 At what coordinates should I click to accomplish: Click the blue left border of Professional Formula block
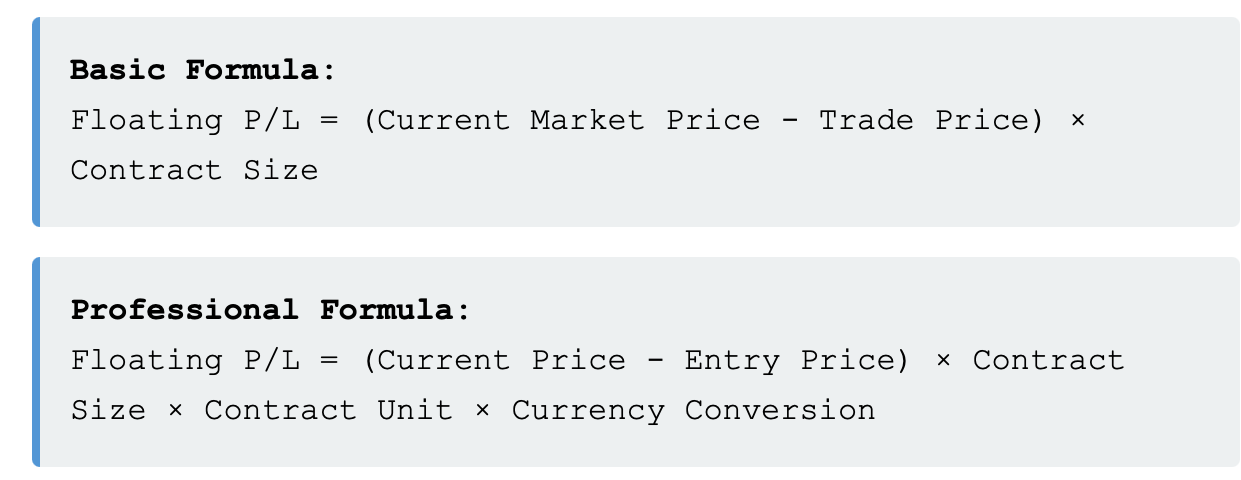click(x=36, y=361)
